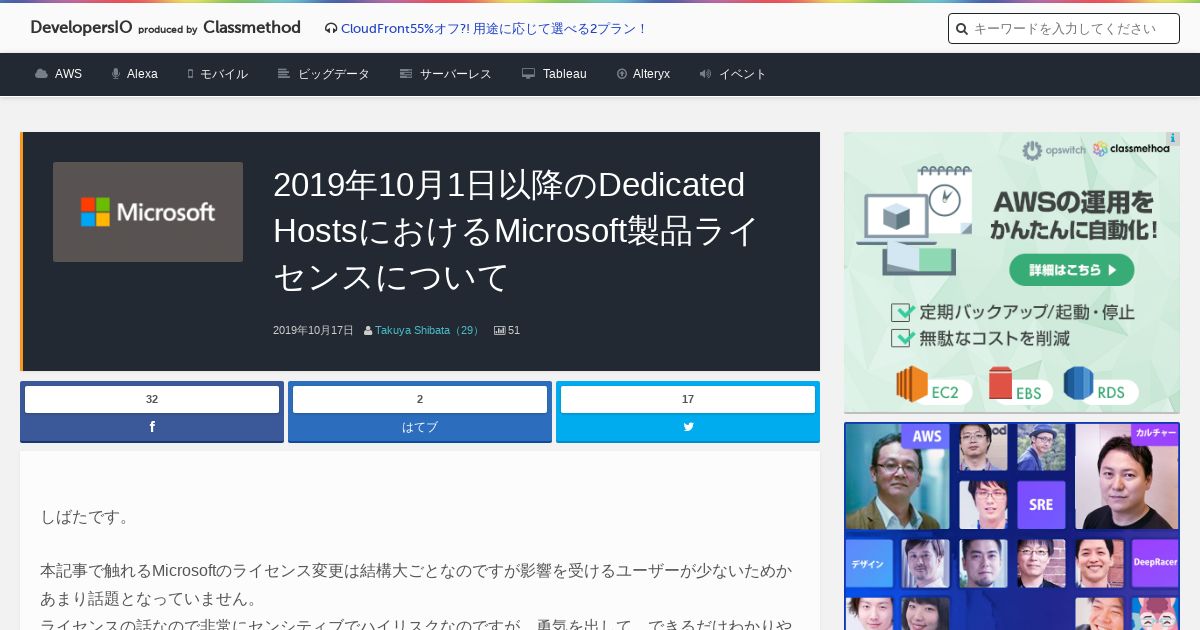This screenshot has width=1200, height=630.
Task: Click the デザイン tile in staff banner
Action: pos(869,563)
